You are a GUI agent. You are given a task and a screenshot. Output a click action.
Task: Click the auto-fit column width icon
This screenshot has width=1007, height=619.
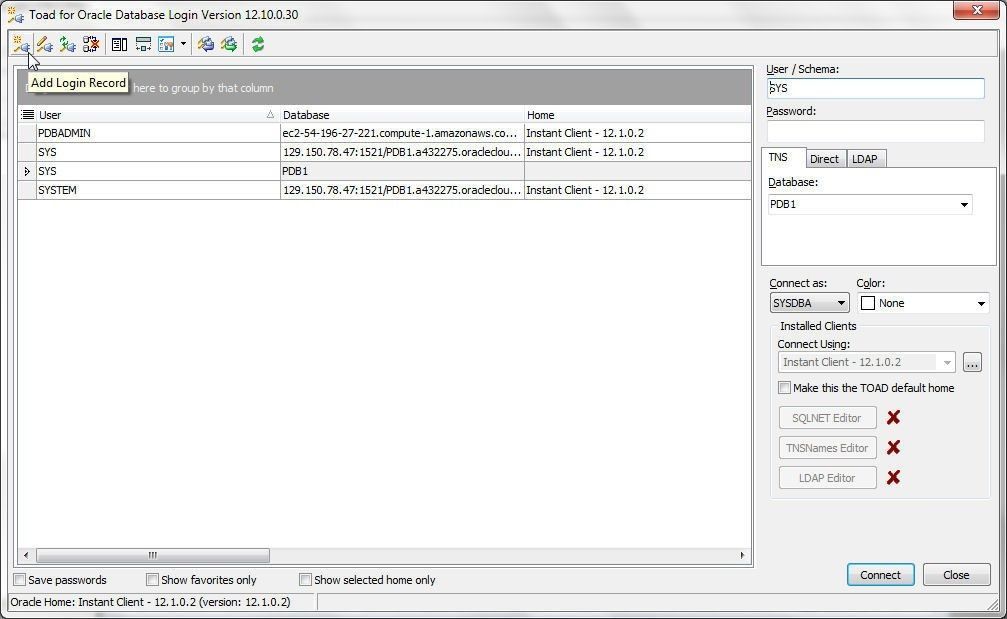(x=143, y=44)
